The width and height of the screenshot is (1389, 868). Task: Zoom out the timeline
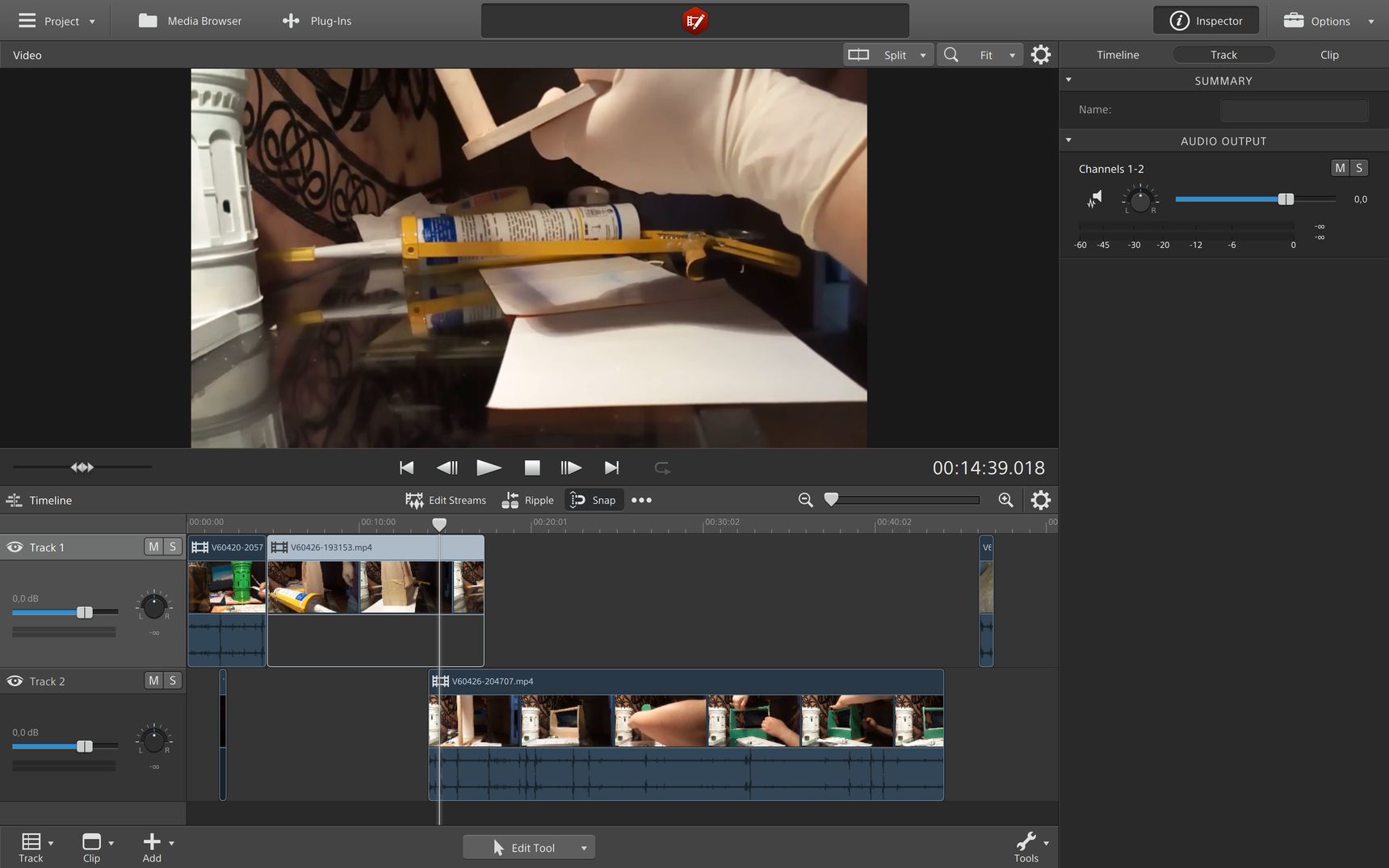coord(805,500)
